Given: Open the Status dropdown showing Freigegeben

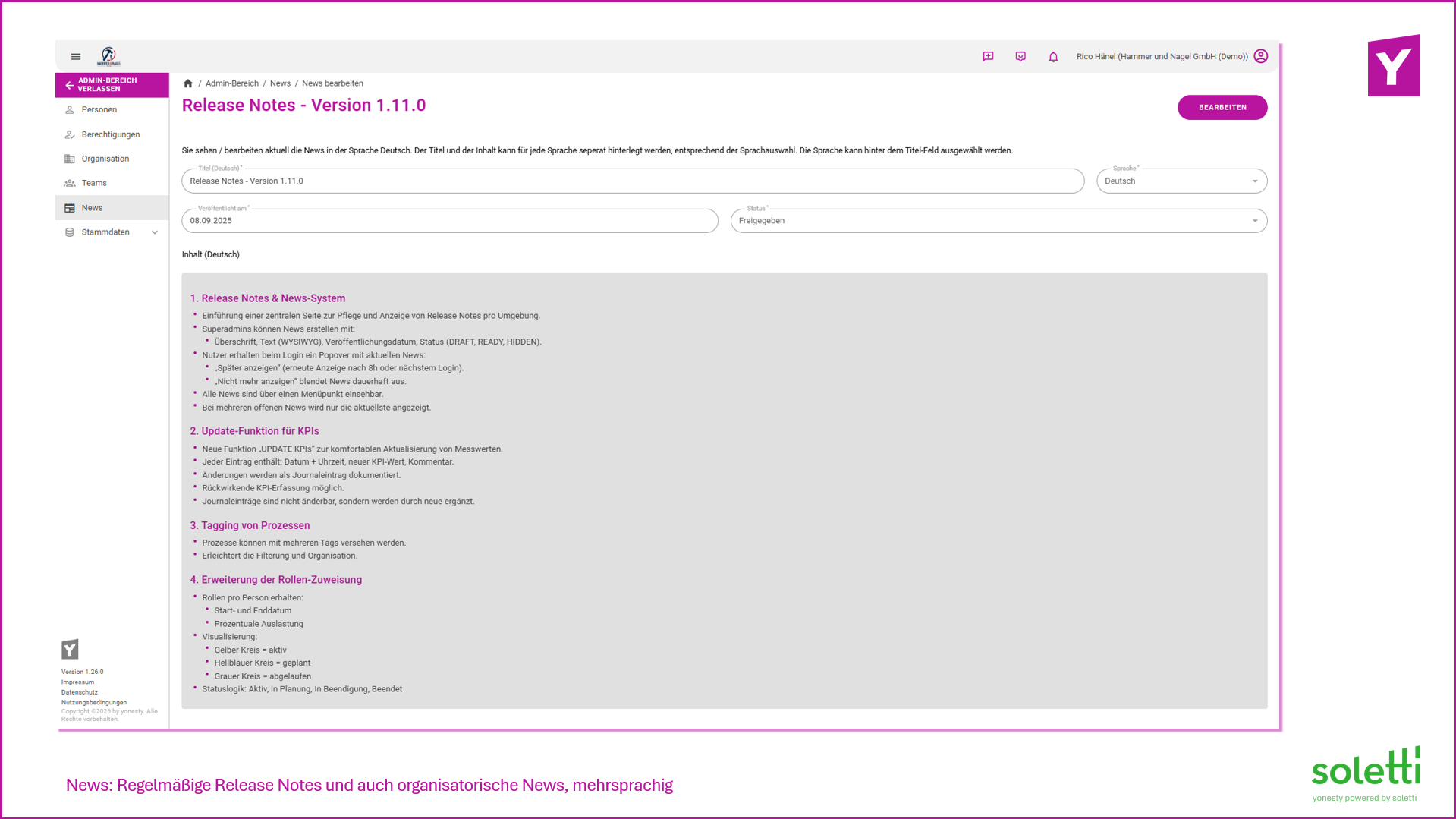Looking at the screenshot, I should tap(998, 221).
